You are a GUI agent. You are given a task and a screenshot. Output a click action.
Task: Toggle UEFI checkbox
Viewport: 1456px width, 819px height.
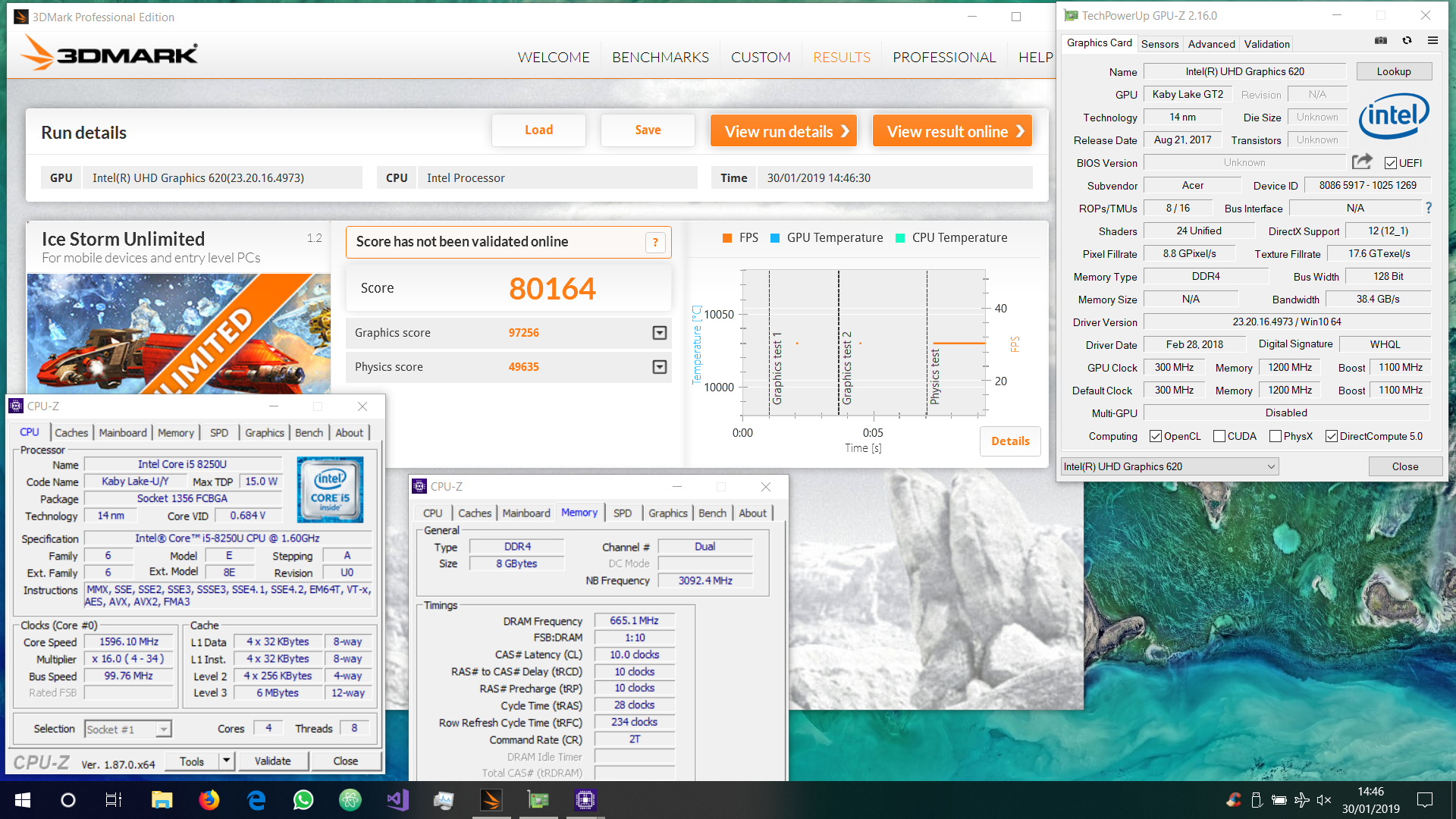tap(1391, 163)
